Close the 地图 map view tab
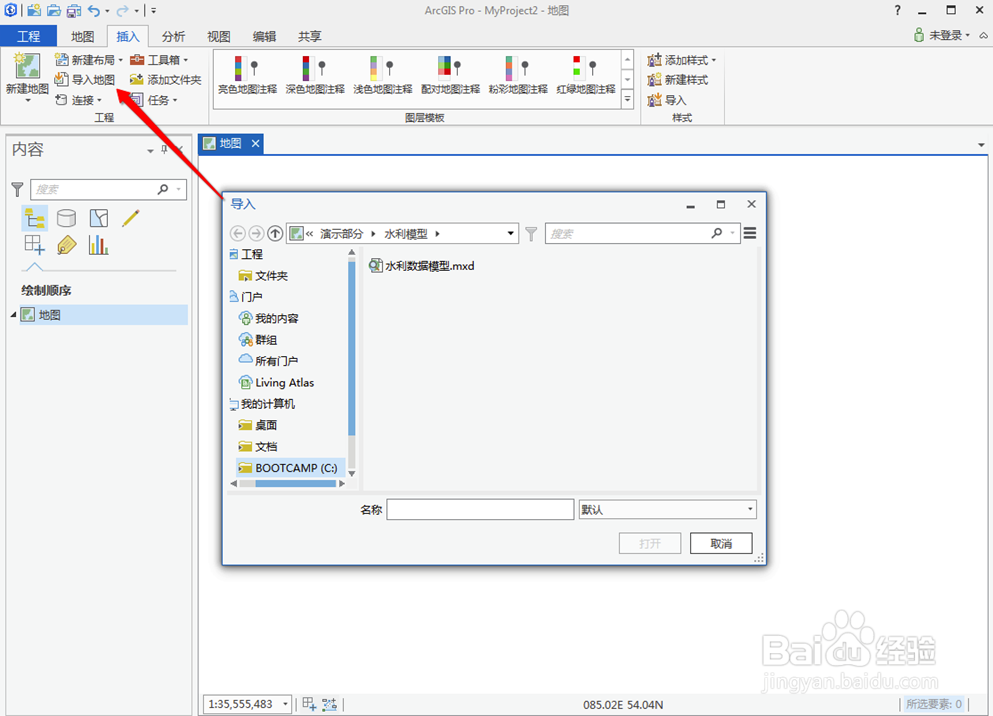This screenshot has height=716, width=993. pyautogui.click(x=255, y=144)
